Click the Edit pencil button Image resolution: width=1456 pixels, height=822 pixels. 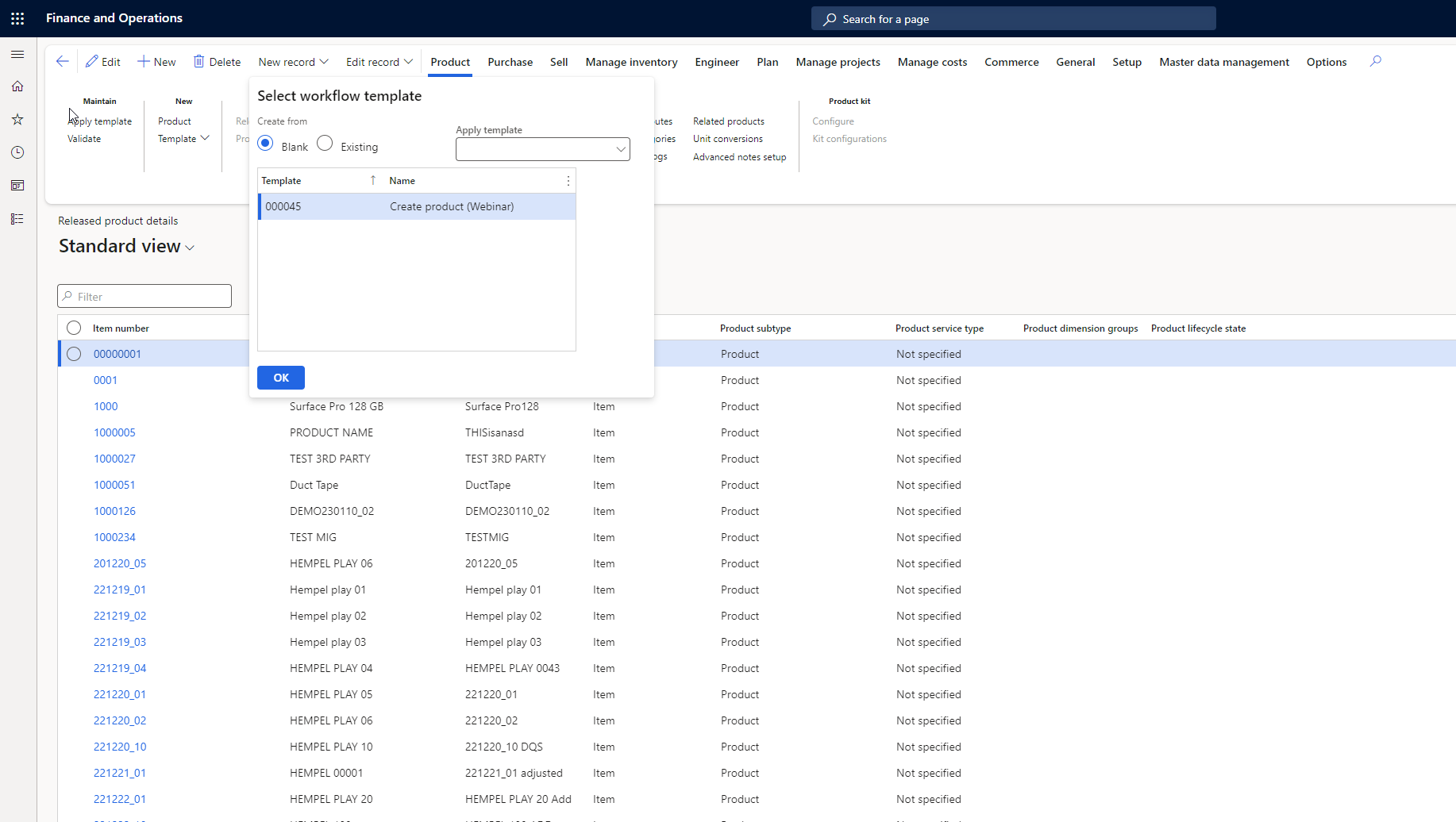[x=103, y=62]
